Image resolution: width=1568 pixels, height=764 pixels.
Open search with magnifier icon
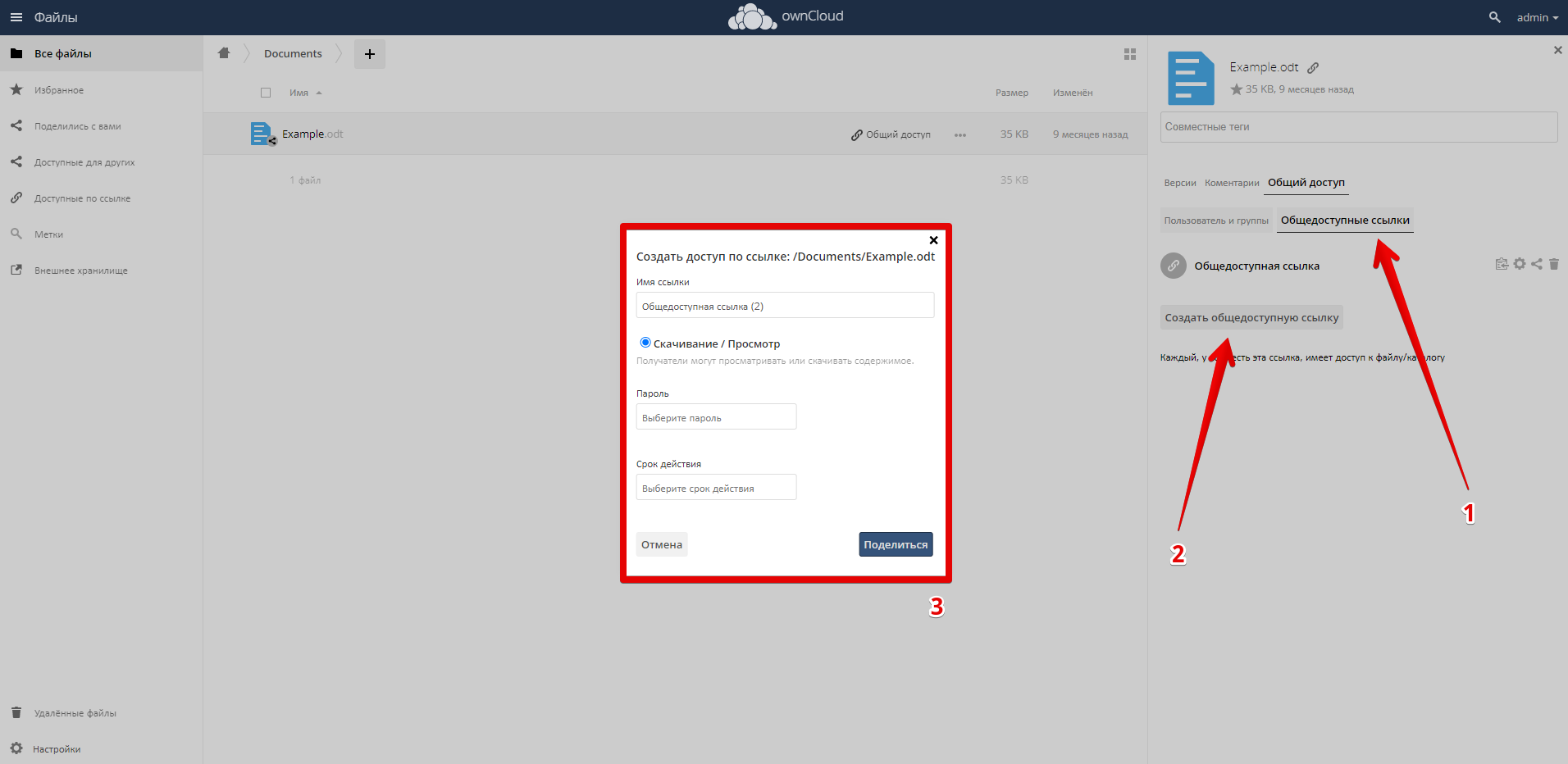pos(1494,17)
